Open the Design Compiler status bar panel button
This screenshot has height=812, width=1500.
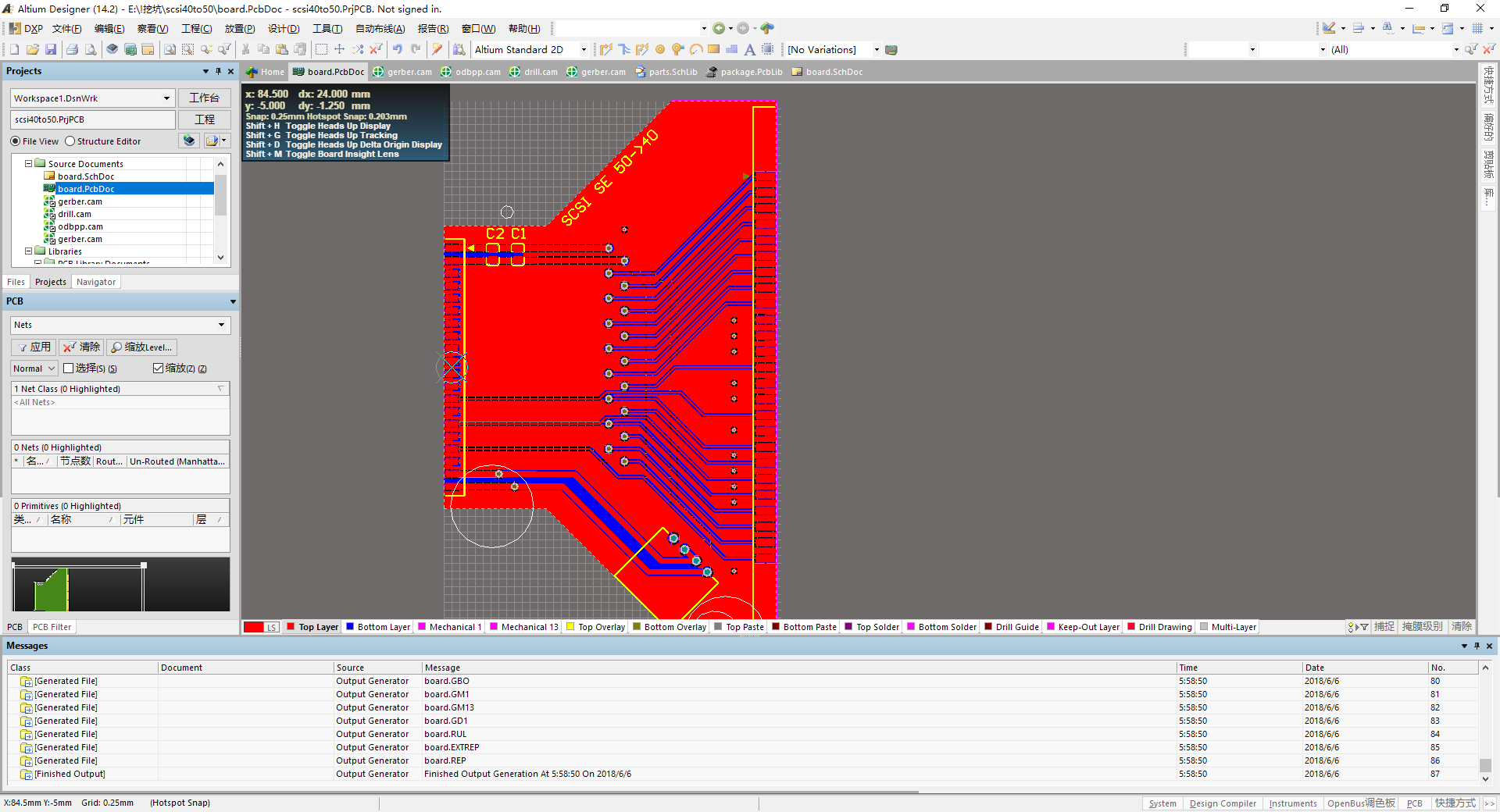1223,803
